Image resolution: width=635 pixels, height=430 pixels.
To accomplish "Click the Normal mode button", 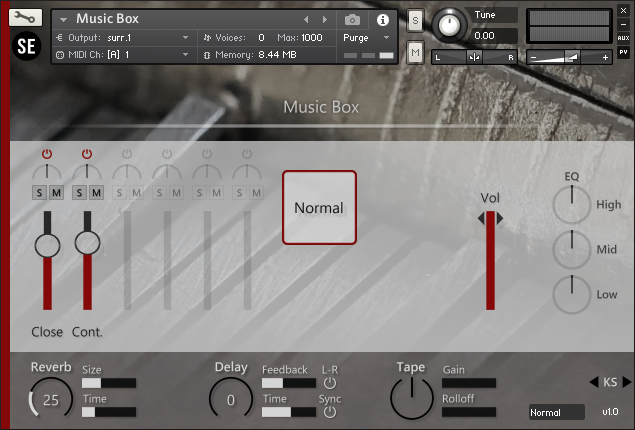I will click(x=319, y=208).
